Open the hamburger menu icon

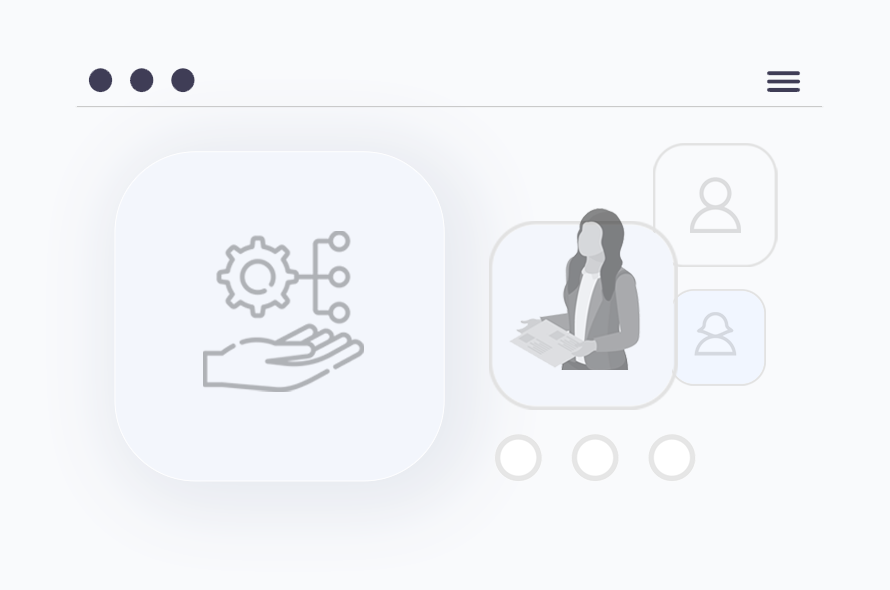click(783, 81)
